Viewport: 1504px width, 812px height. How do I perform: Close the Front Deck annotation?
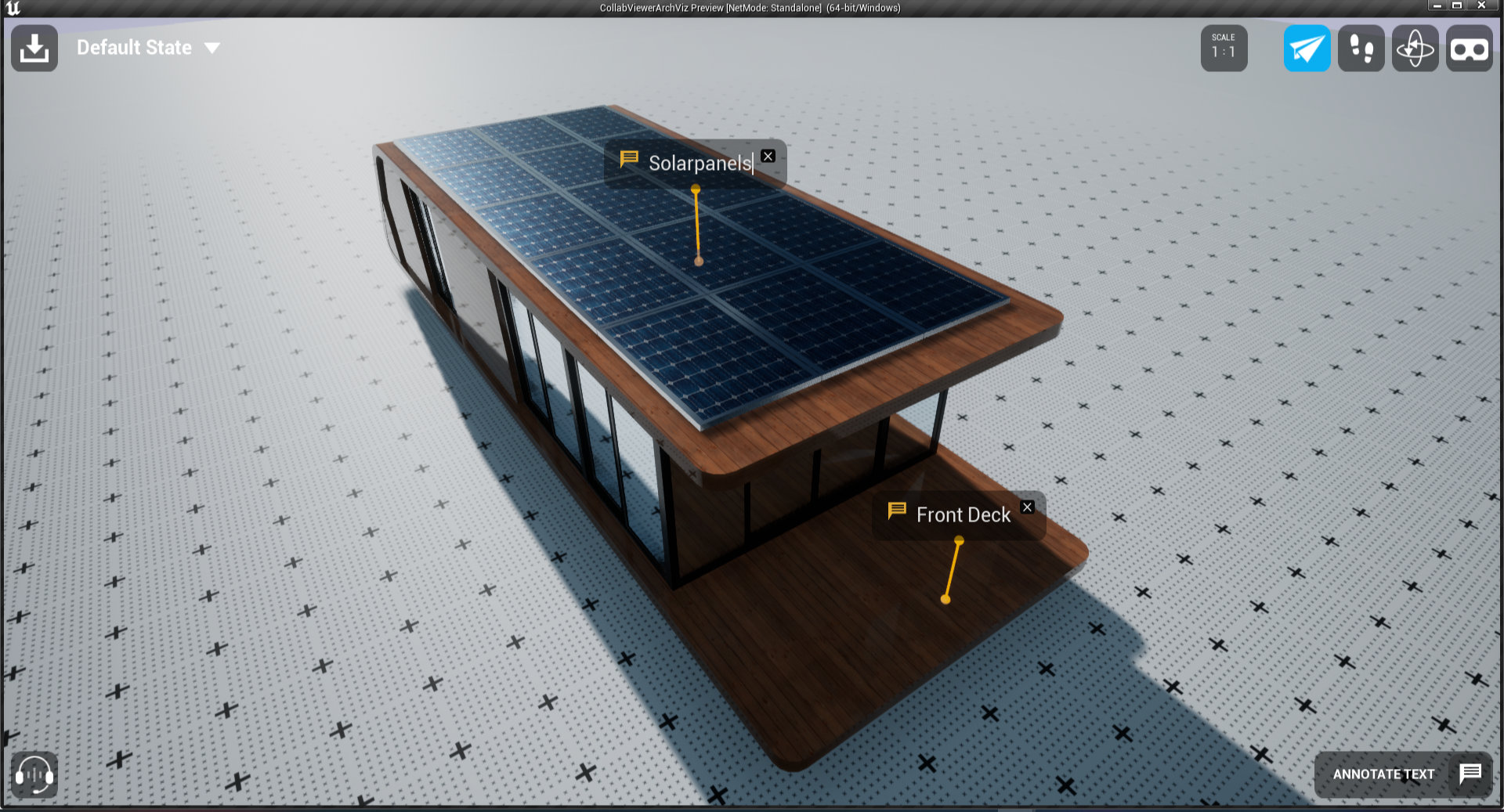[1028, 507]
